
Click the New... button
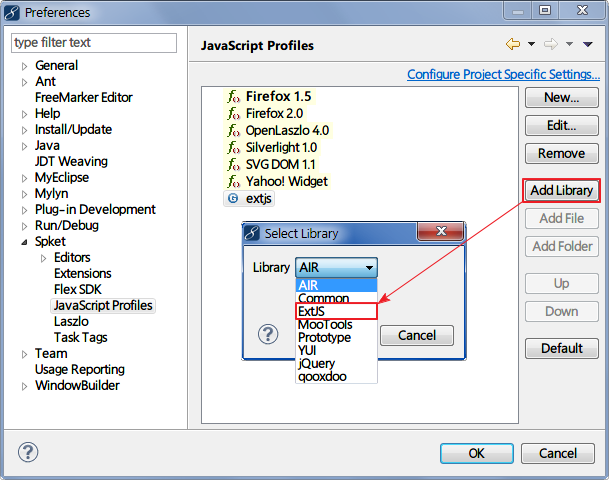click(562, 97)
